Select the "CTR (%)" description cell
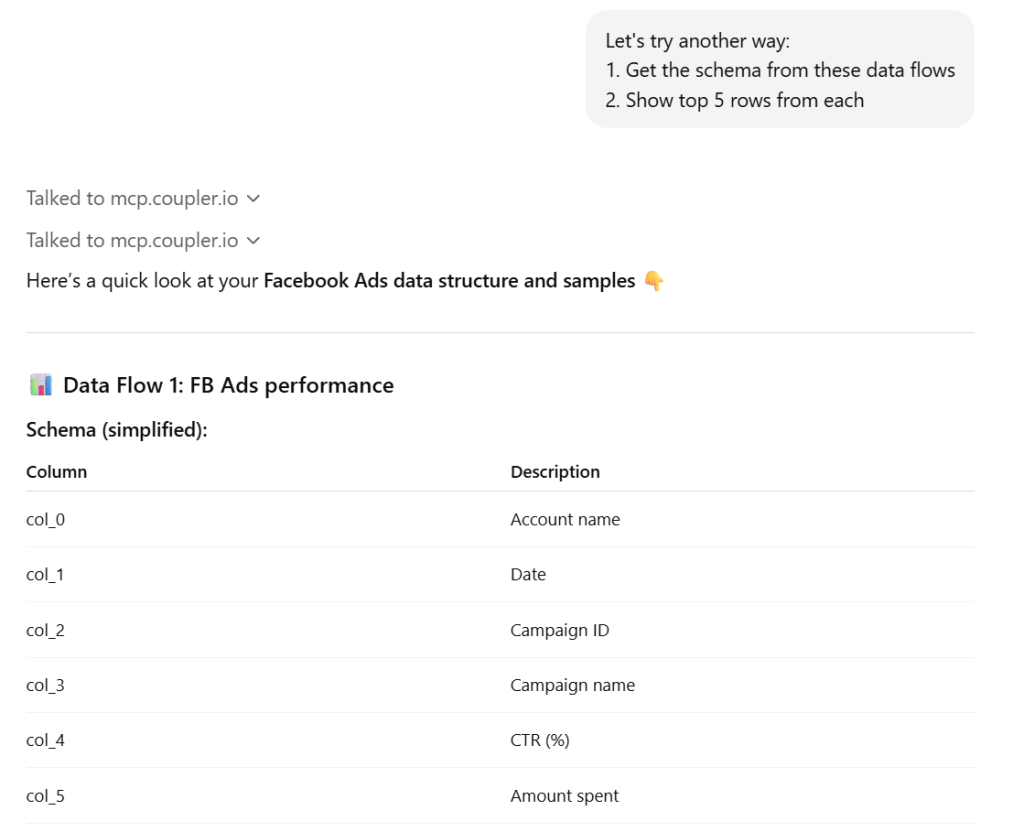Image resolution: width=1024 pixels, height=832 pixels. [x=540, y=741]
